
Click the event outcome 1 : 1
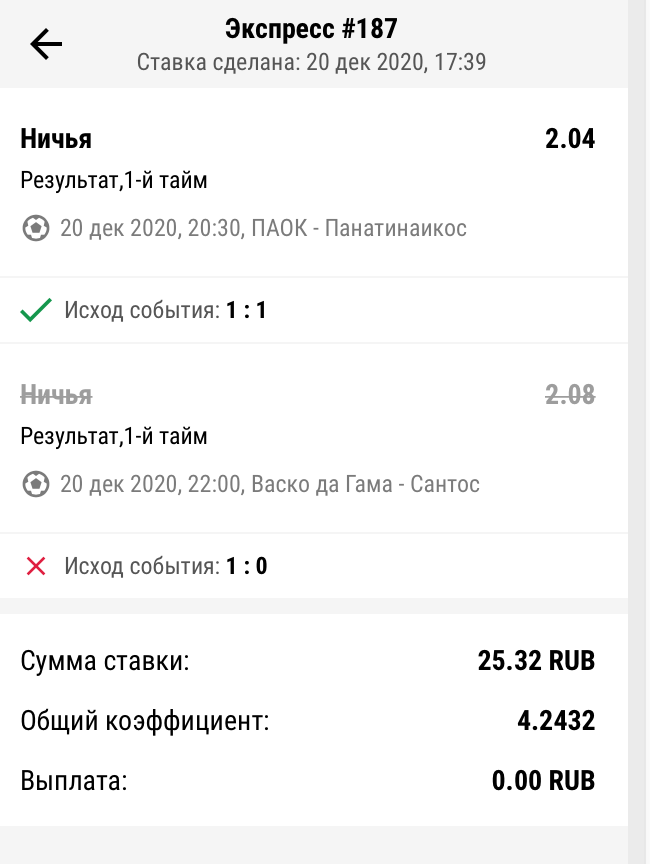coord(246,311)
